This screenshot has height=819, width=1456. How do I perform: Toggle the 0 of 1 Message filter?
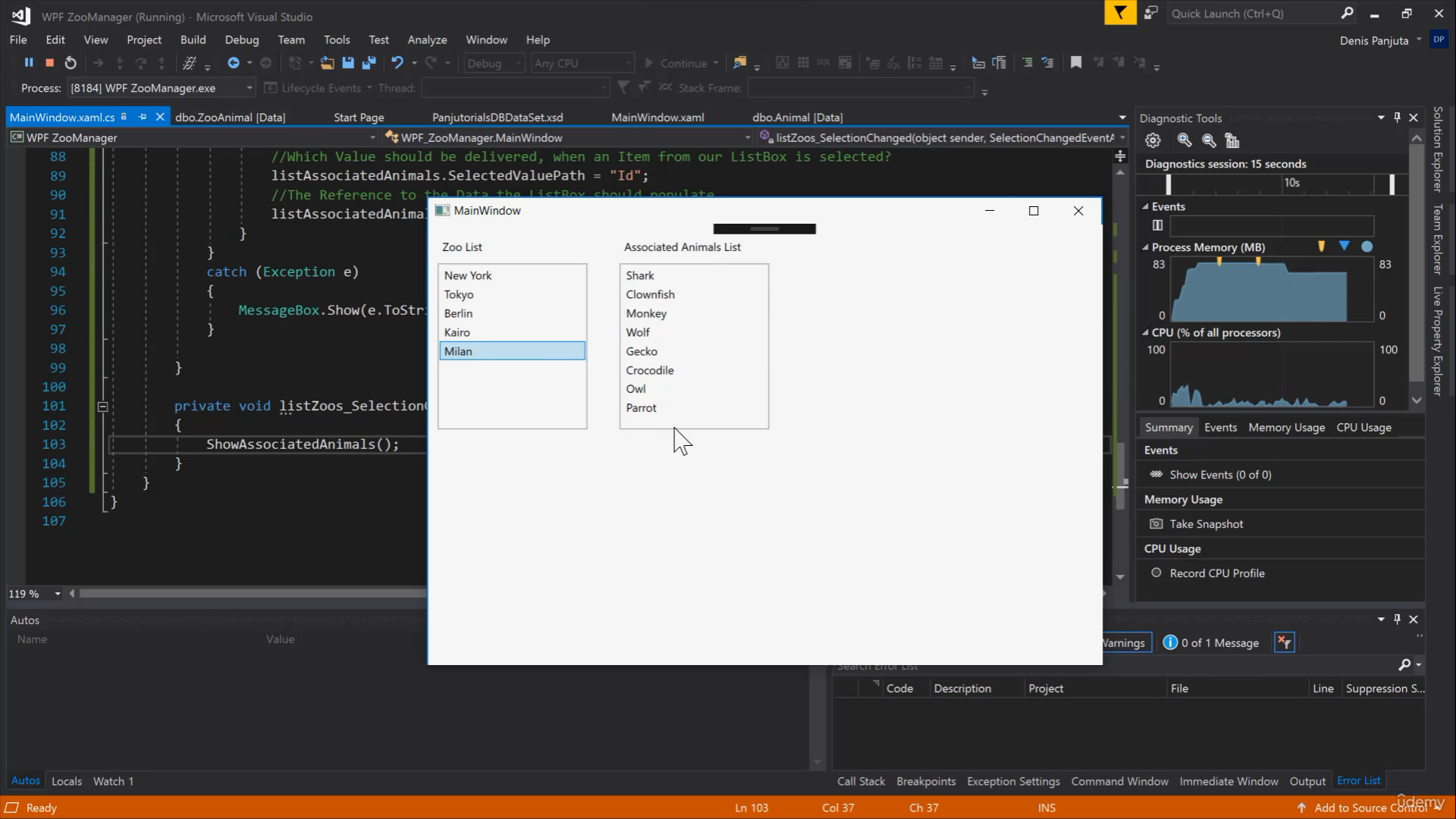tap(1211, 643)
